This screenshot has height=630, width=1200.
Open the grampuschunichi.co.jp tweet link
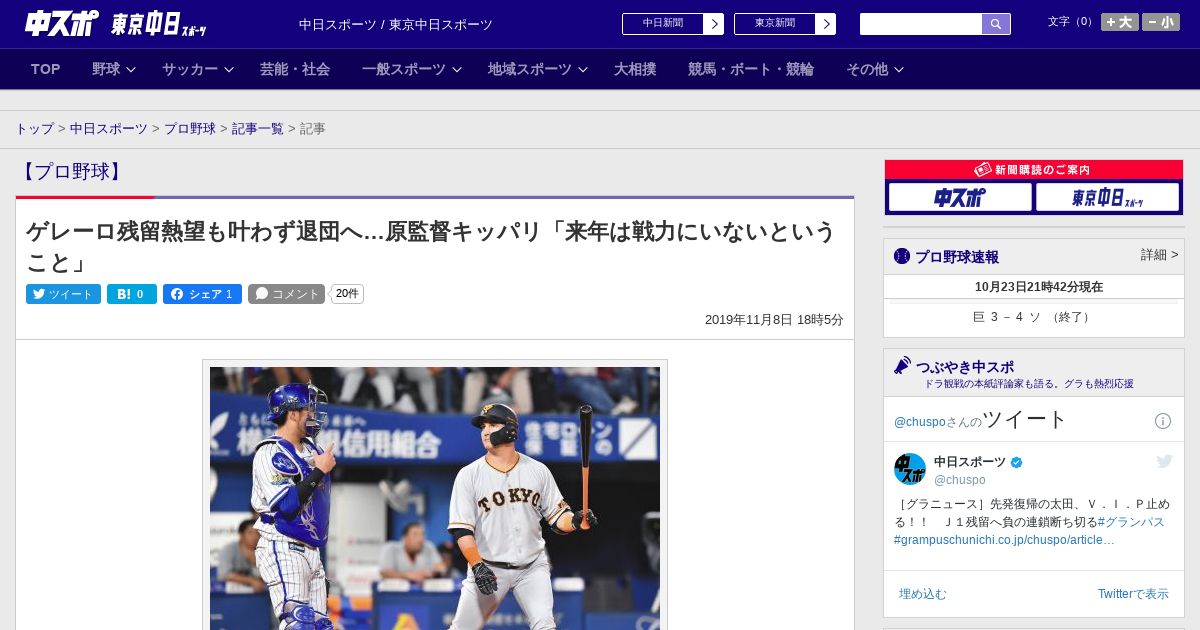pos(1004,540)
